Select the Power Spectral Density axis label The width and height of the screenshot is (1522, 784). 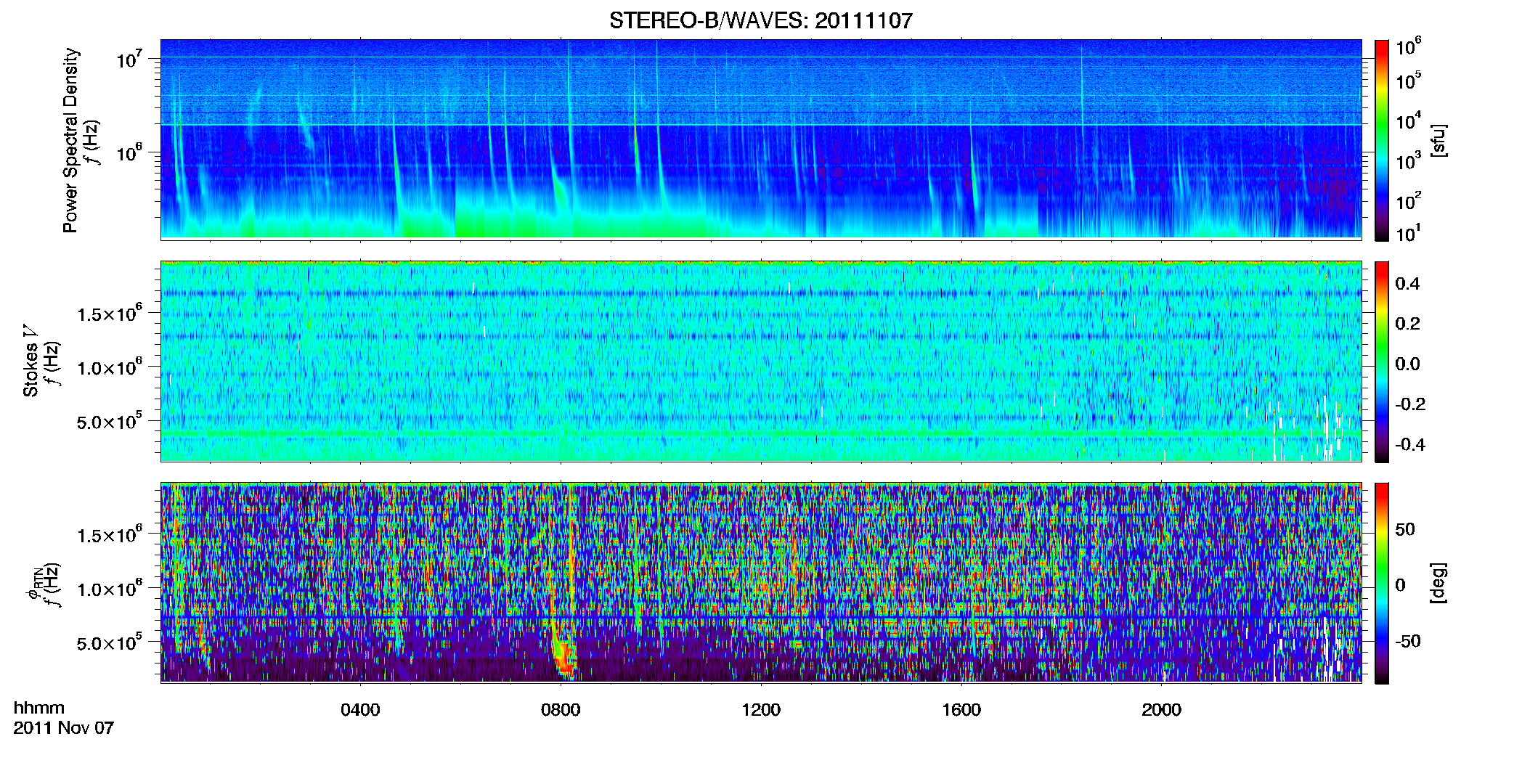(70, 140)
